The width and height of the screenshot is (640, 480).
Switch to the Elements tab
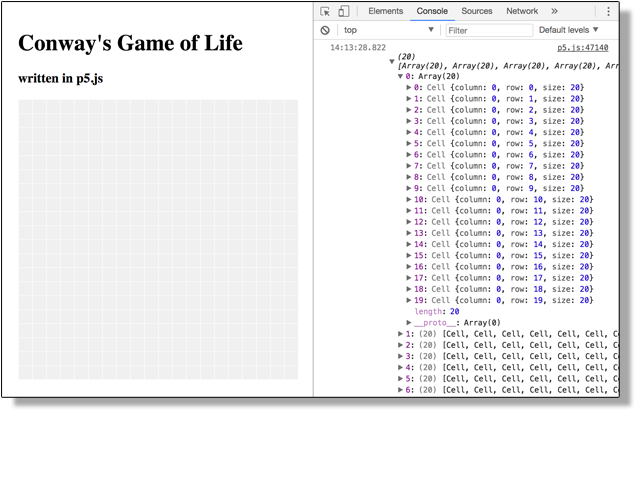pos(385,11)
